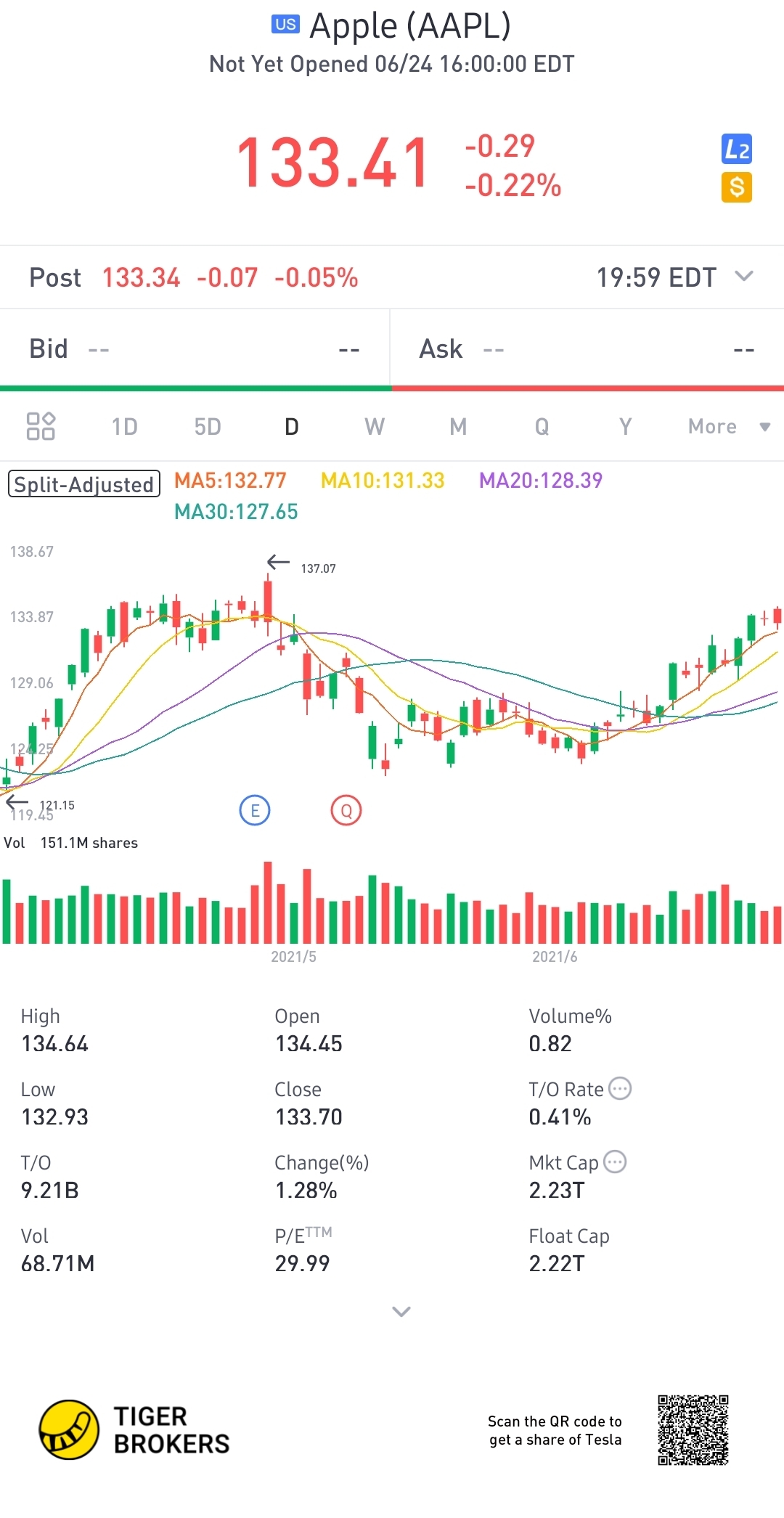Open the More timeframes dropdown
Viewport: 784px width, 1518px height.
[x=729, y=426]
